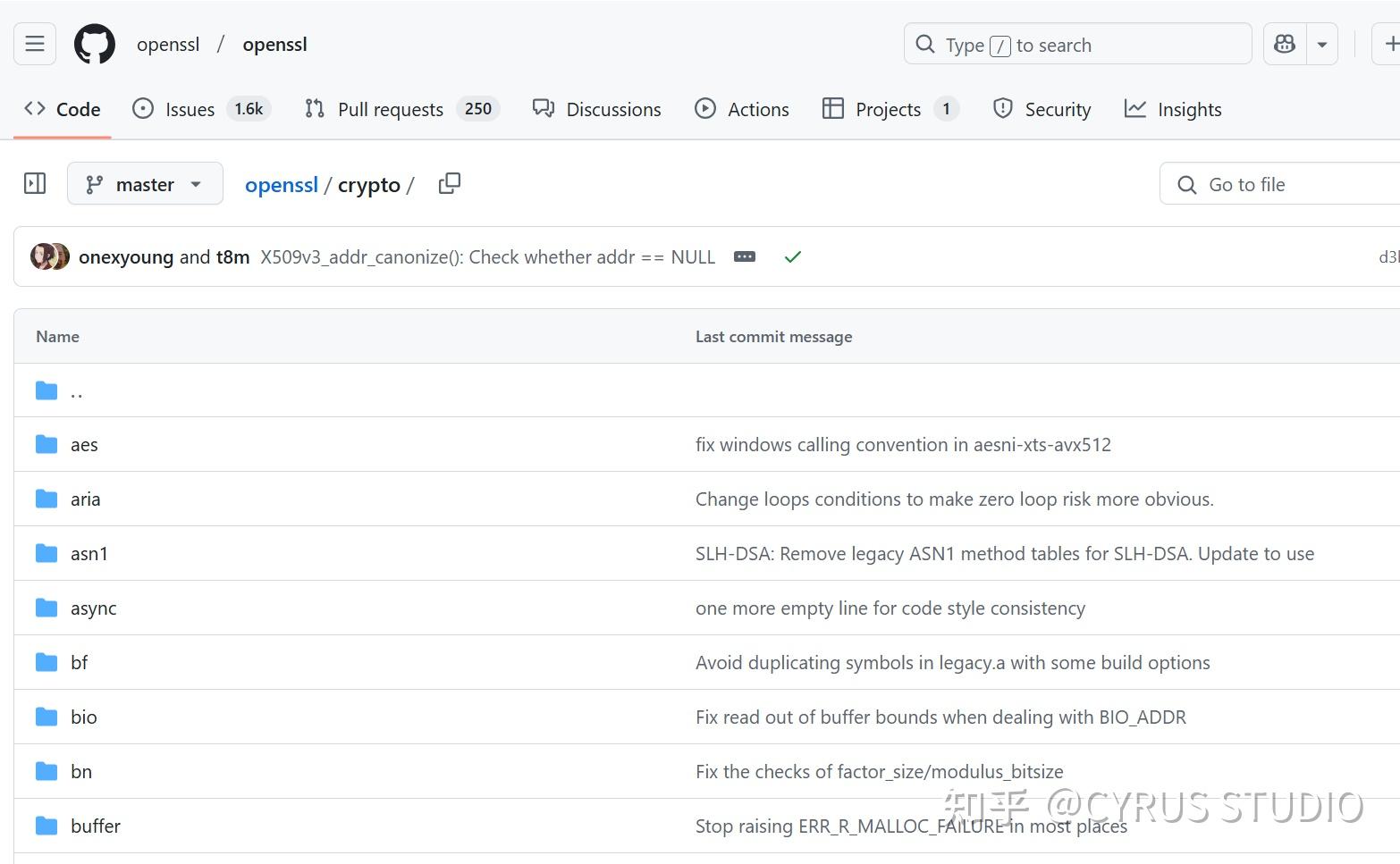Click the openssl breadcrumb link
Image resolution: width=1400 pixels, height=864 pixels.
[281, 185]
